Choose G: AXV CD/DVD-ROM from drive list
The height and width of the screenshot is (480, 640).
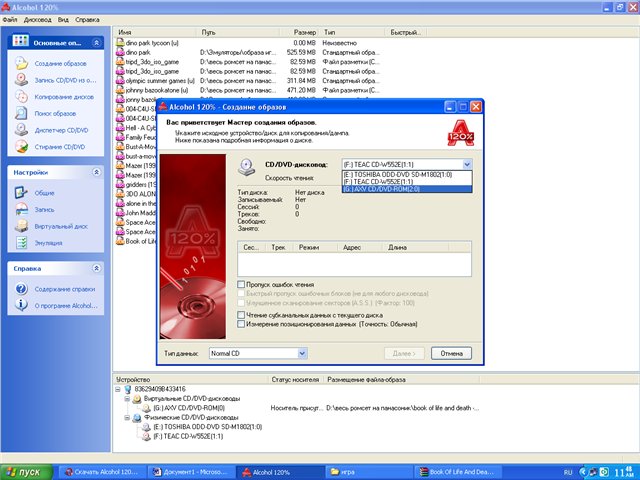tap(405, 189)
